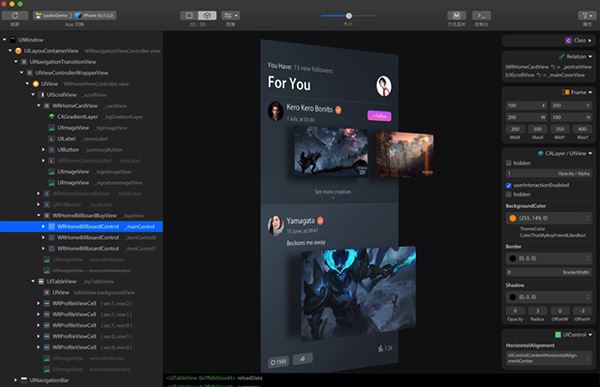Screen dimensions: 600x387
Task: Click the green UIControl section icon
Action: (x=558, y=335)
